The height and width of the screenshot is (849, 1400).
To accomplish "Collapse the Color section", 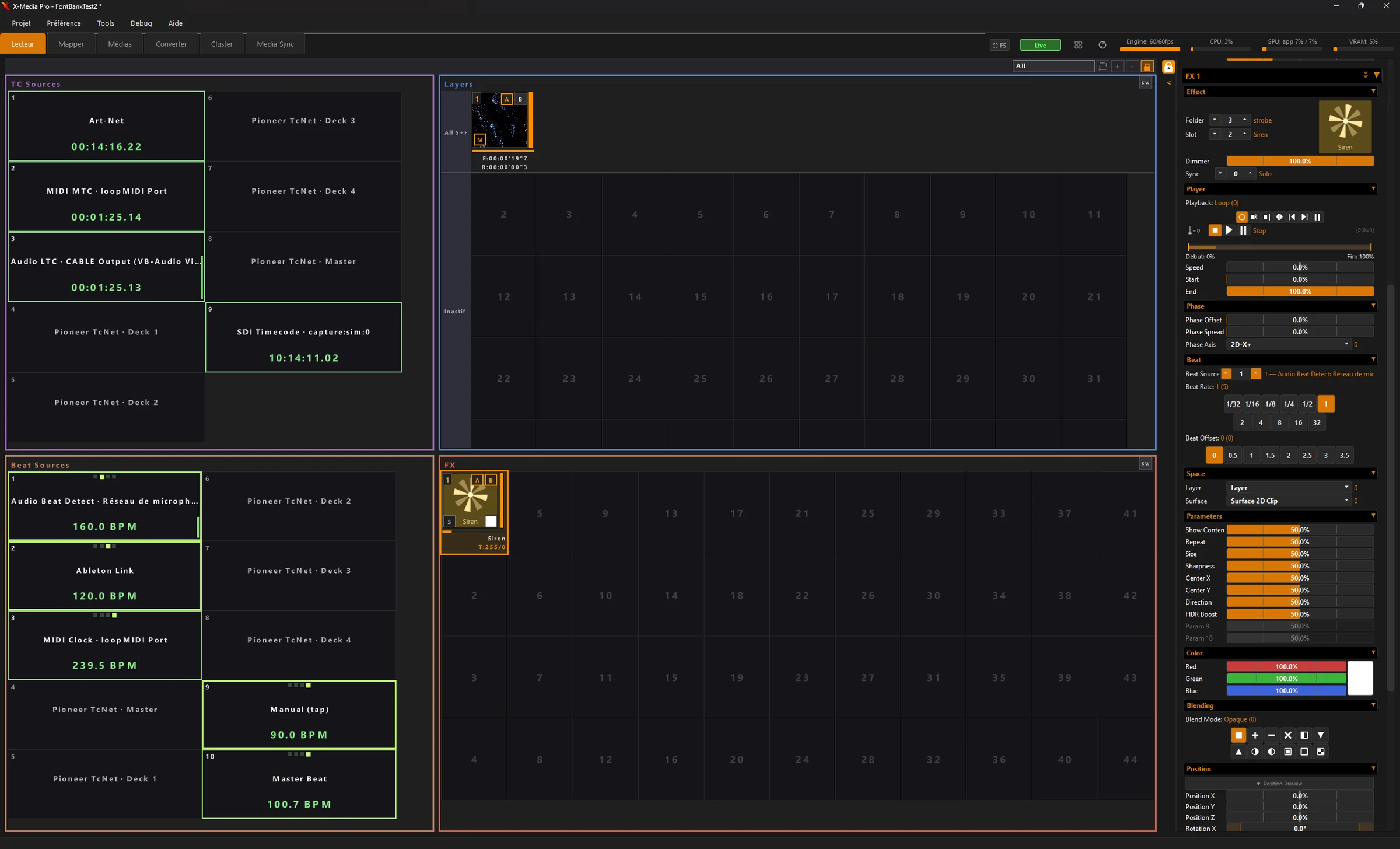I will tap(1373, 653).
